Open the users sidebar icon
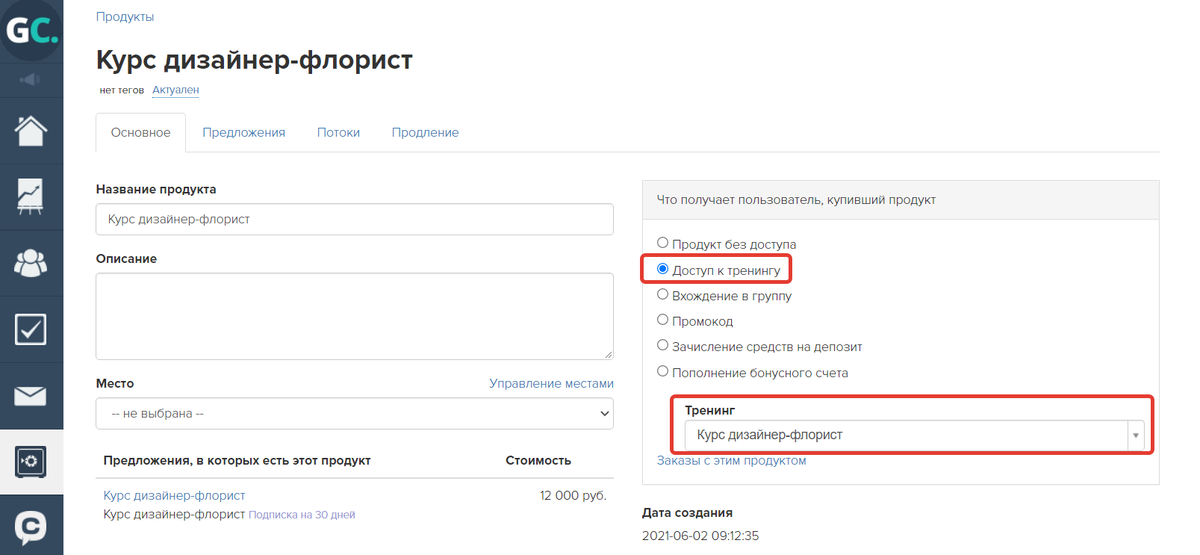This screenshot has height=555, width=1200. [31, 263]
